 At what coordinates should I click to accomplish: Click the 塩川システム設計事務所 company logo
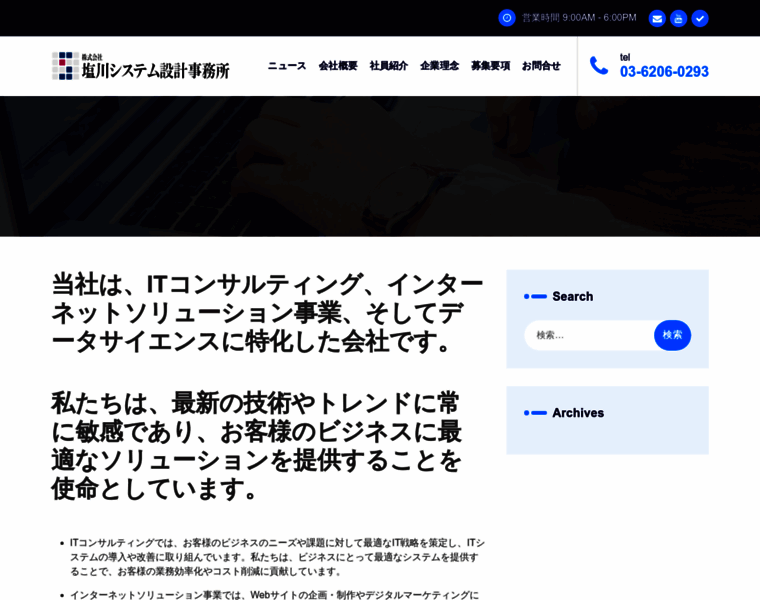[141, 66]
